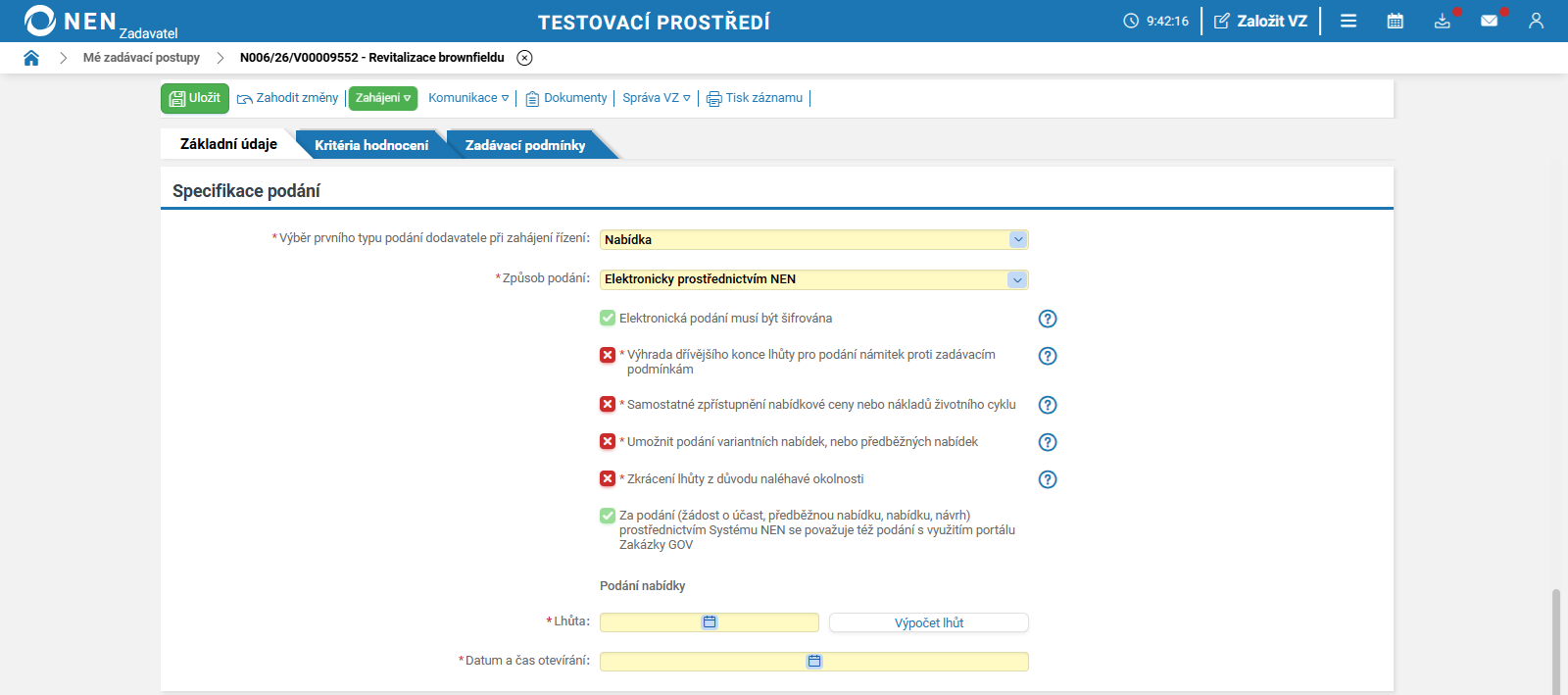The width and height of the screenshot is (1568, 695).
Task: Open Způsob podání dropdown
Action: (x=814, y=279)
